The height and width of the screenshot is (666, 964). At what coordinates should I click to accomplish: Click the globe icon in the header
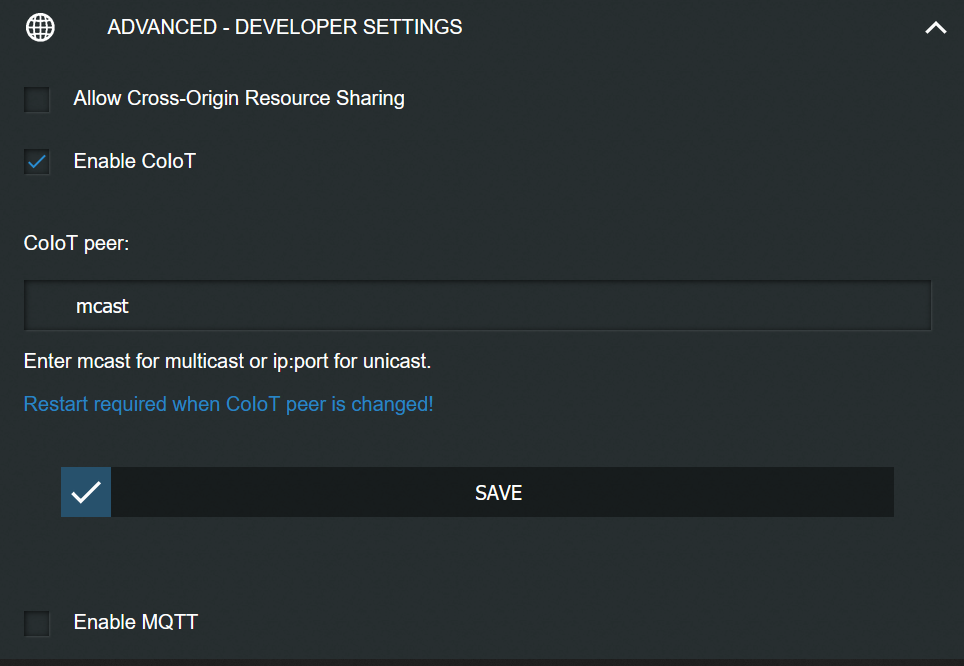click(x=40, y=28)
